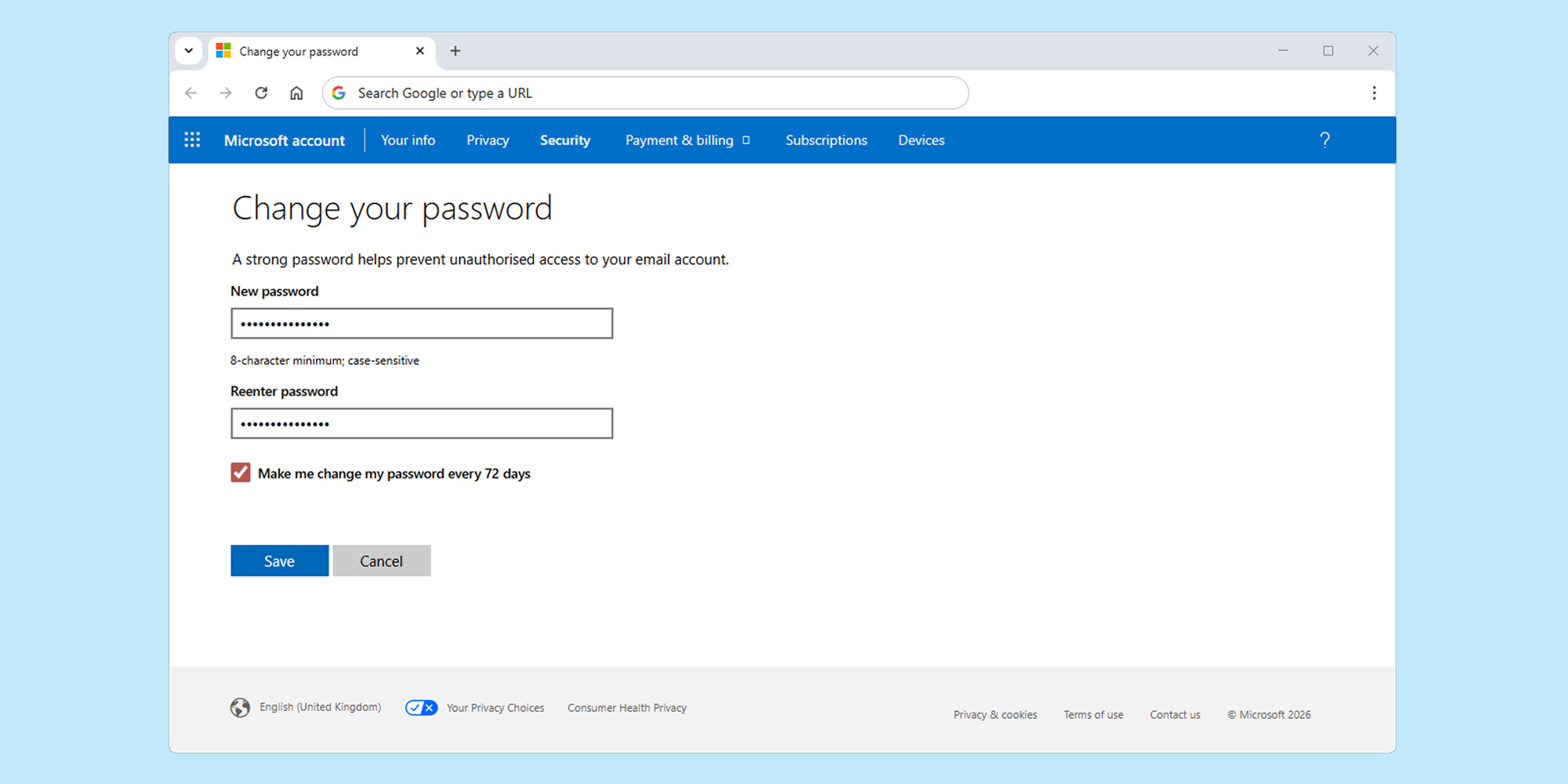Uncheck Make me change my password every 72 days

pos(240,472)
